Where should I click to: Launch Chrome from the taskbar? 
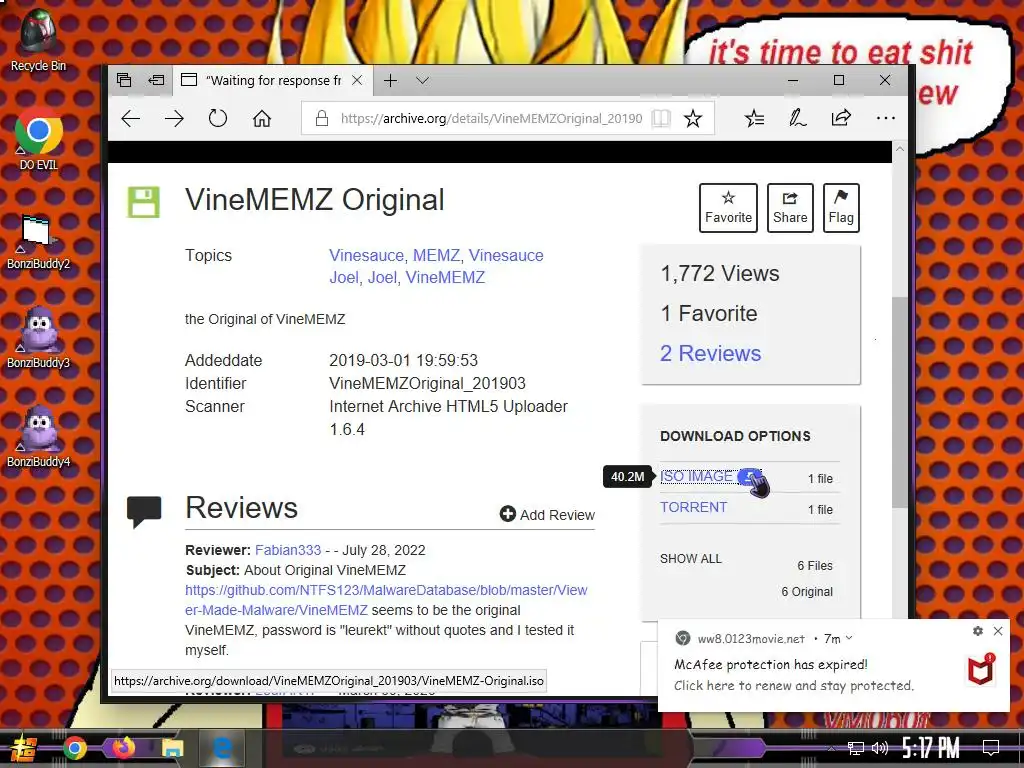[74, 748]
